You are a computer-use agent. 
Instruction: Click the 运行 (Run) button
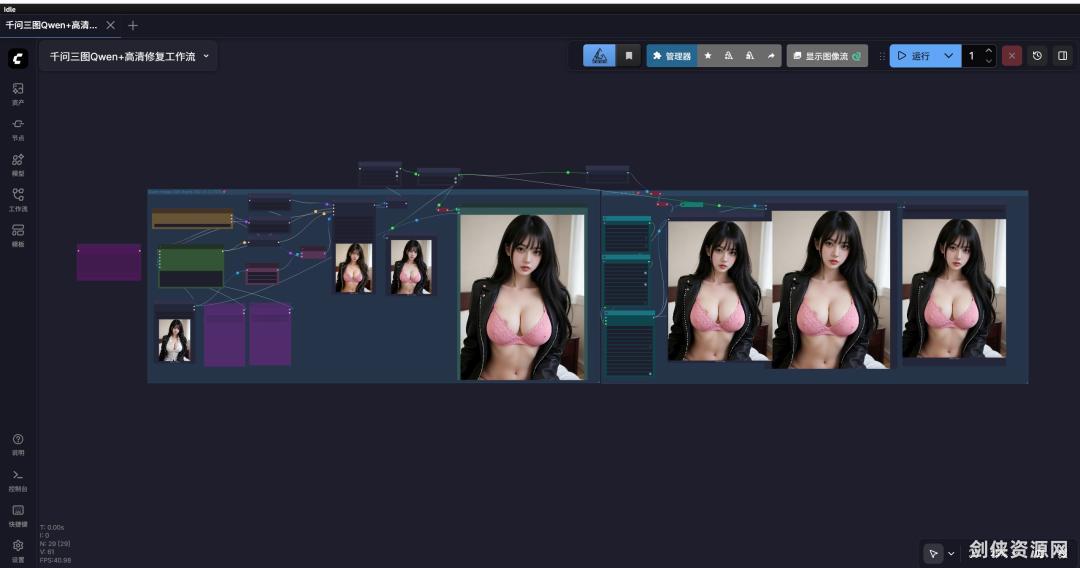point(913,56)
